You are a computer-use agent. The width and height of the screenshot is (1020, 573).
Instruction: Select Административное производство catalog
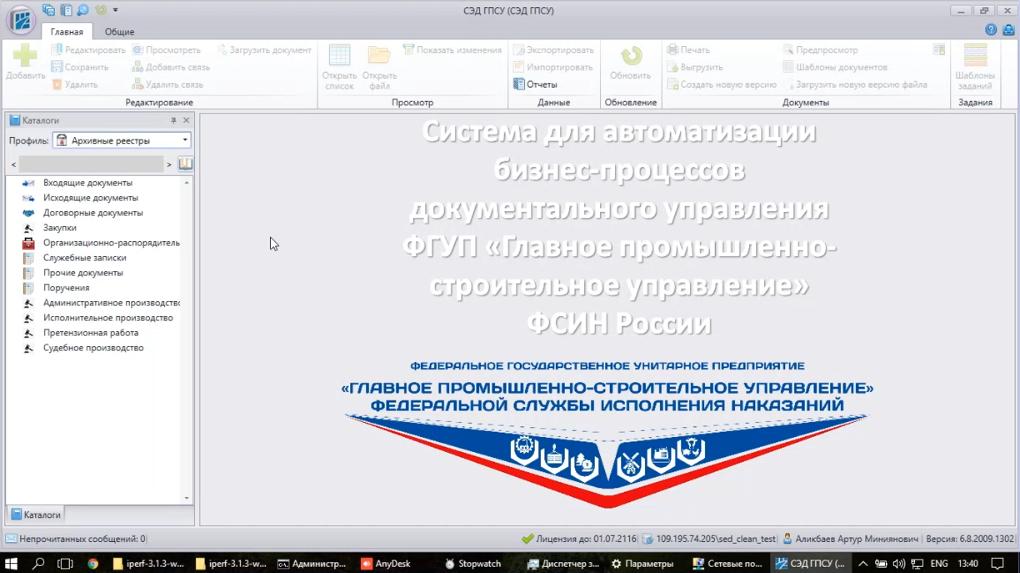click(x=111, y=302)
